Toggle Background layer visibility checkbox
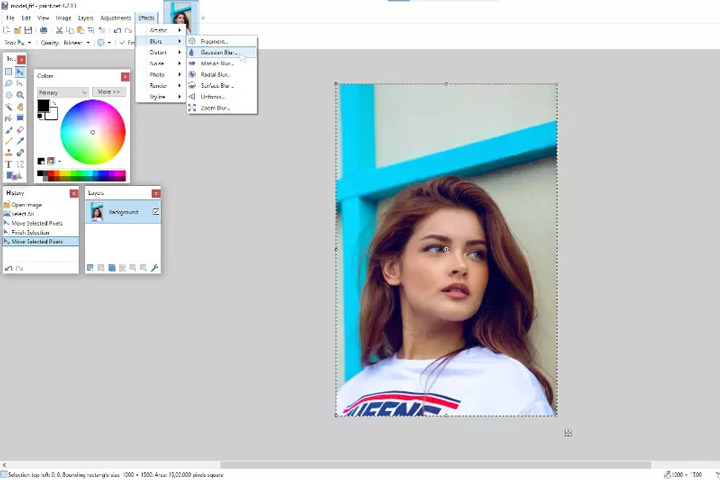Screen dimensions: 720x480 (x=155, y=212)
